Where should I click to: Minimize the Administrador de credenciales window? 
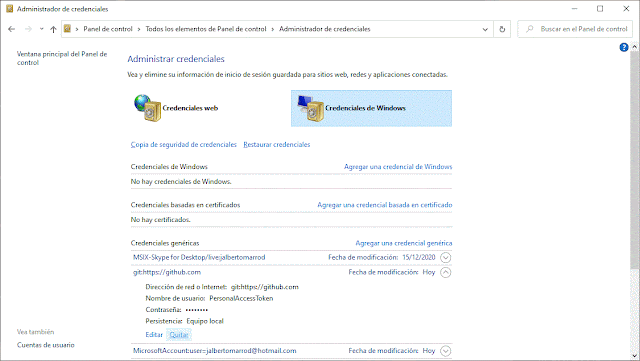pos(574,9)
